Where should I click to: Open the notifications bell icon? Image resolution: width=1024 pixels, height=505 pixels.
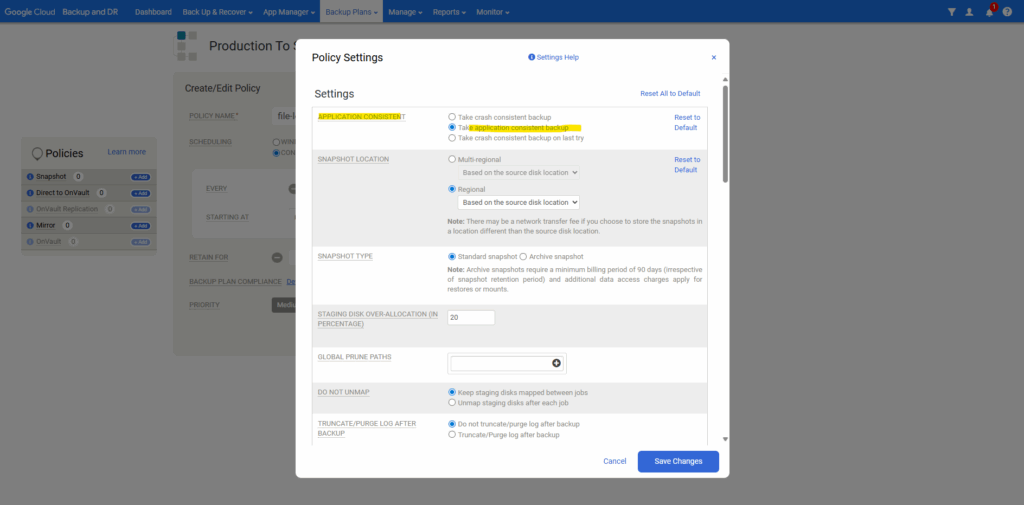click(989, 12)
